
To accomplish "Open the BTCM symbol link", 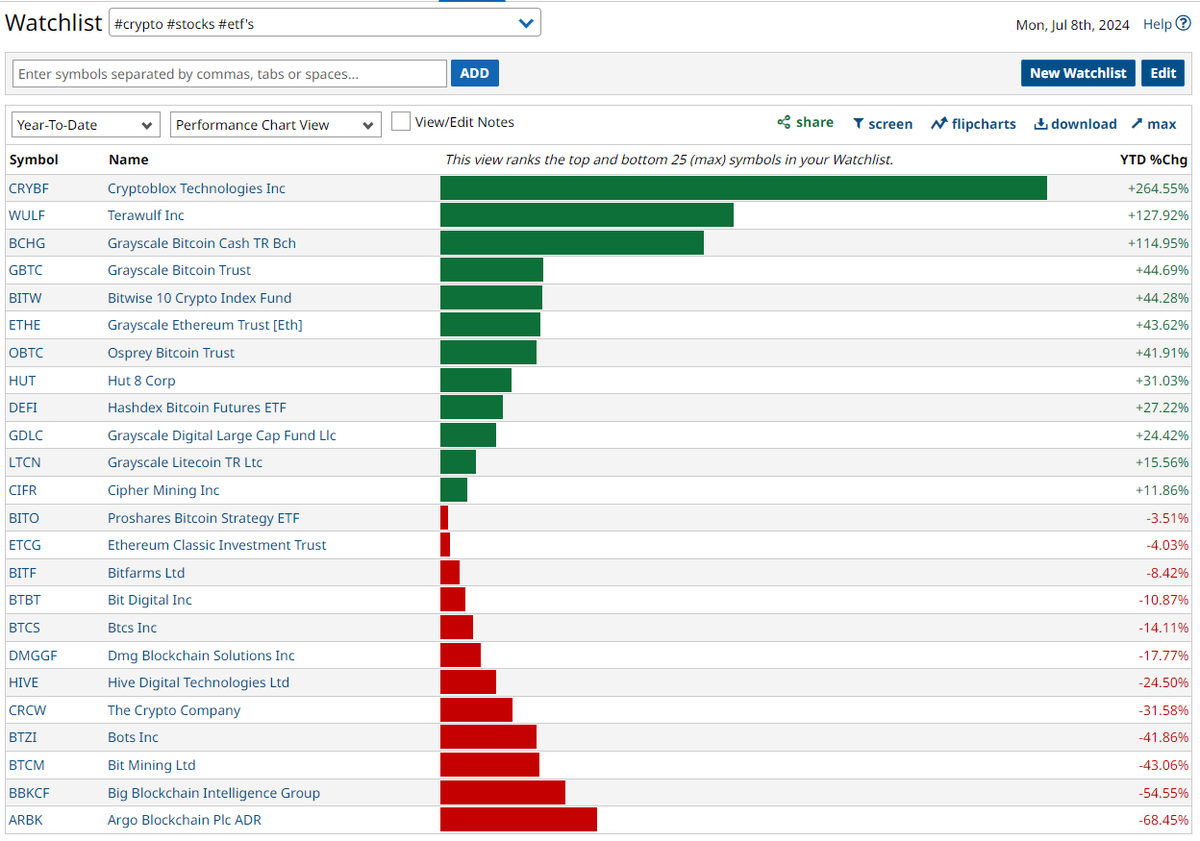I will [26, 766].
